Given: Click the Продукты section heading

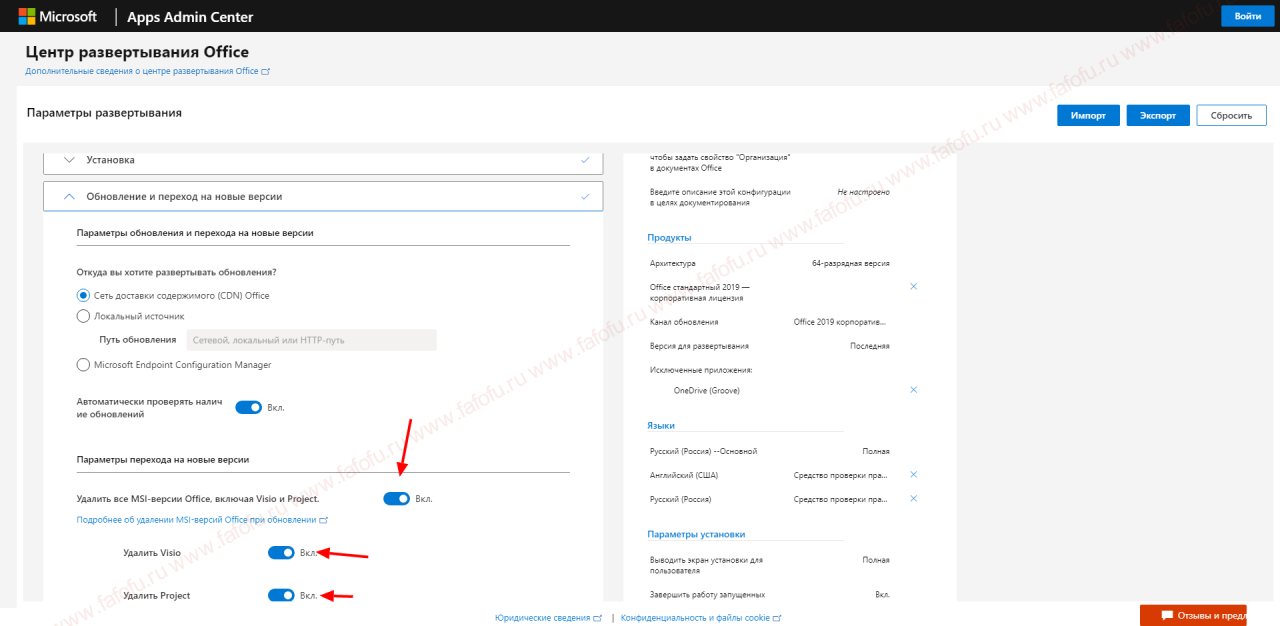Looking at the screenshot, I should pos(669,237).
